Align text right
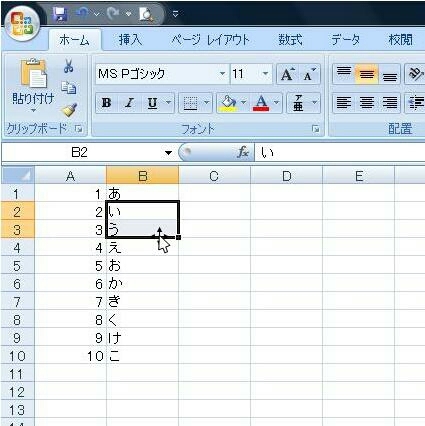 (389, 103)
